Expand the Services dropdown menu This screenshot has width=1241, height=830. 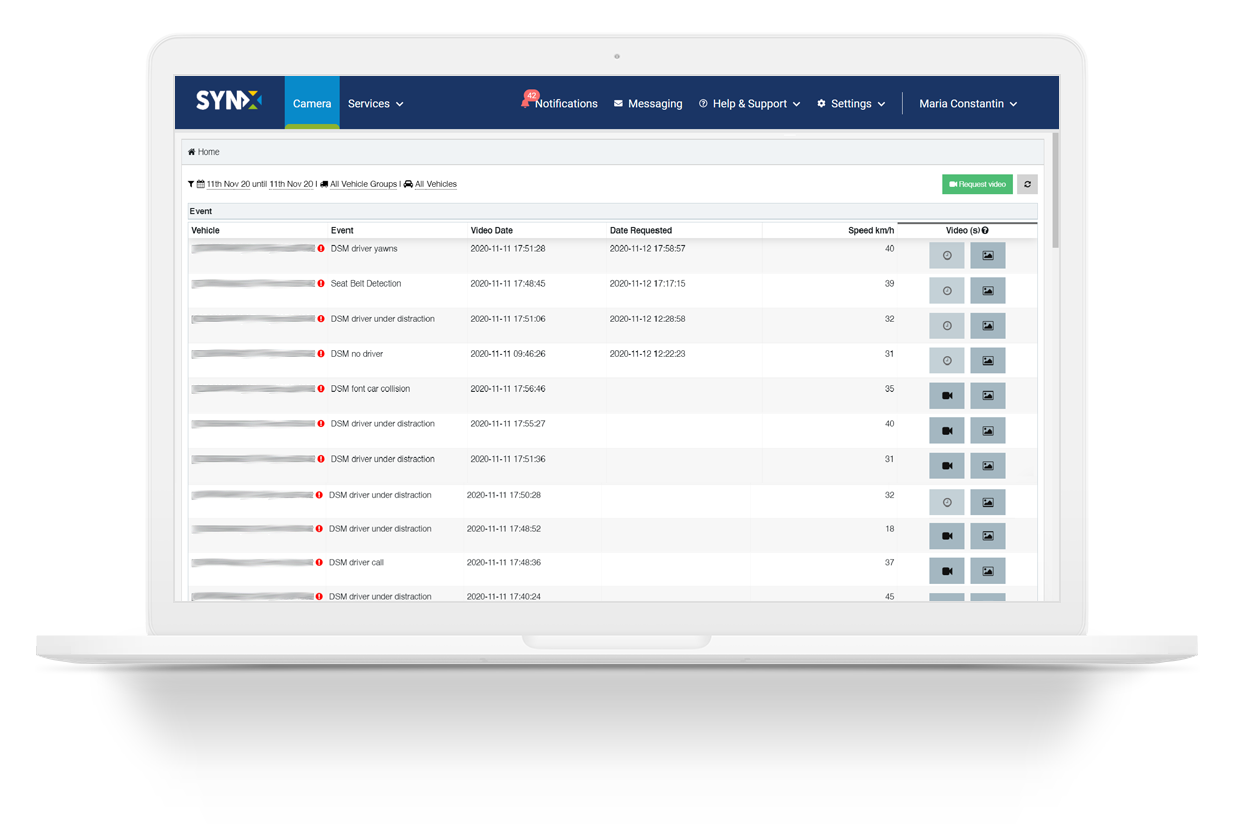375,104
